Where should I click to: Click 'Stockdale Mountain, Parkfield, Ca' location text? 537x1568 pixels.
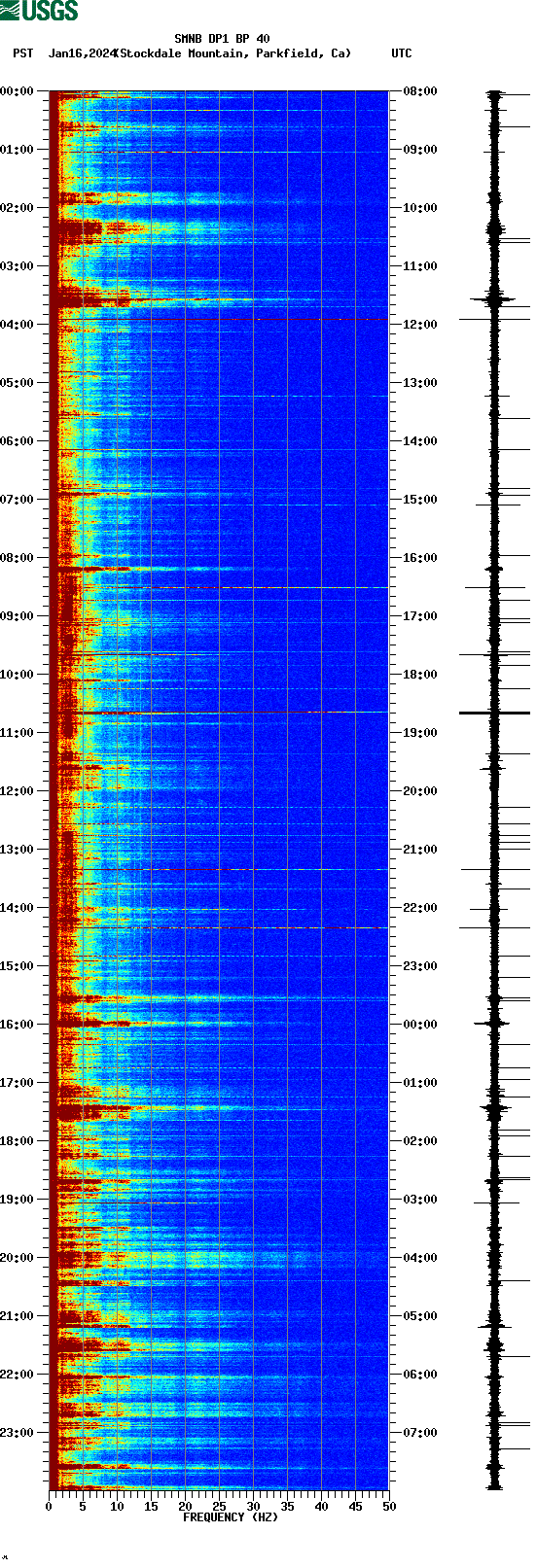click(233, 53)
